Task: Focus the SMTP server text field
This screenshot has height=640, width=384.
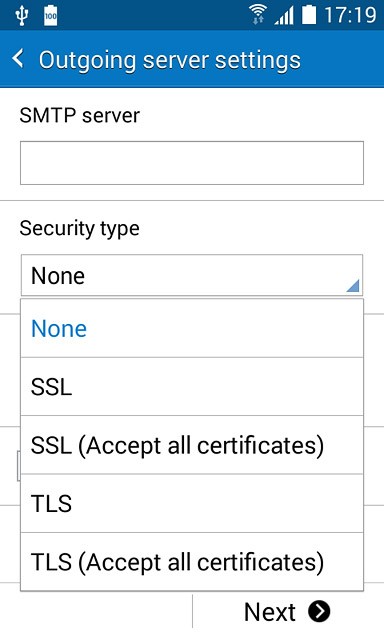Action: click(192, 163)
